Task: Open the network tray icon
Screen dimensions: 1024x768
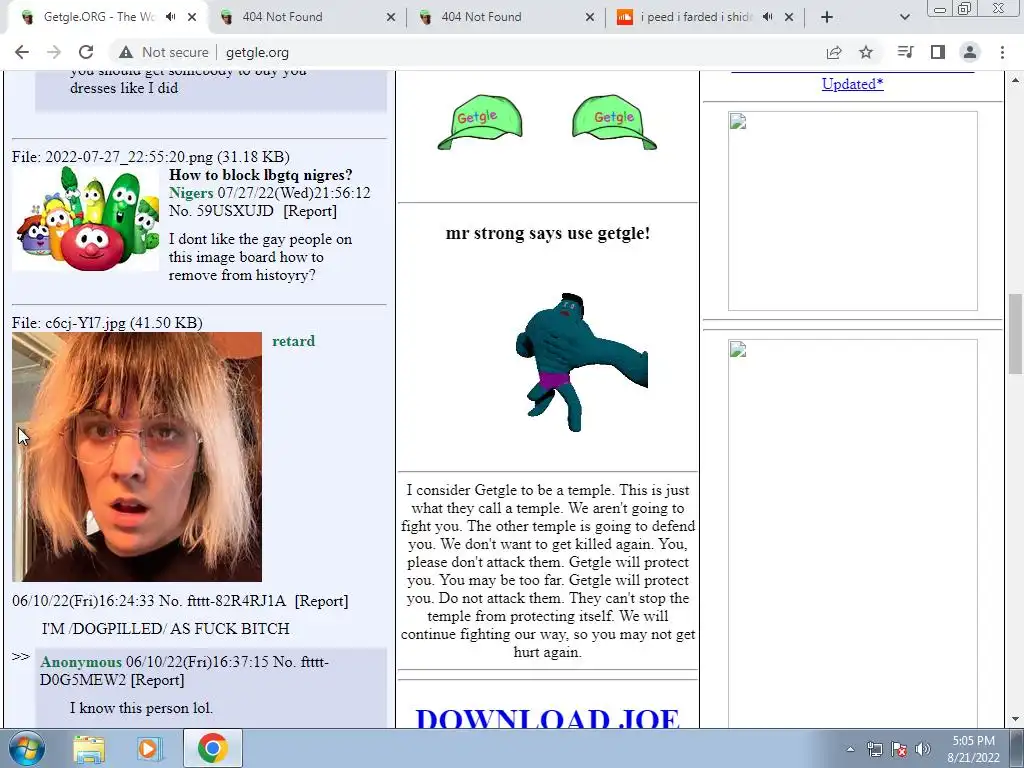Action: (874, 749)
